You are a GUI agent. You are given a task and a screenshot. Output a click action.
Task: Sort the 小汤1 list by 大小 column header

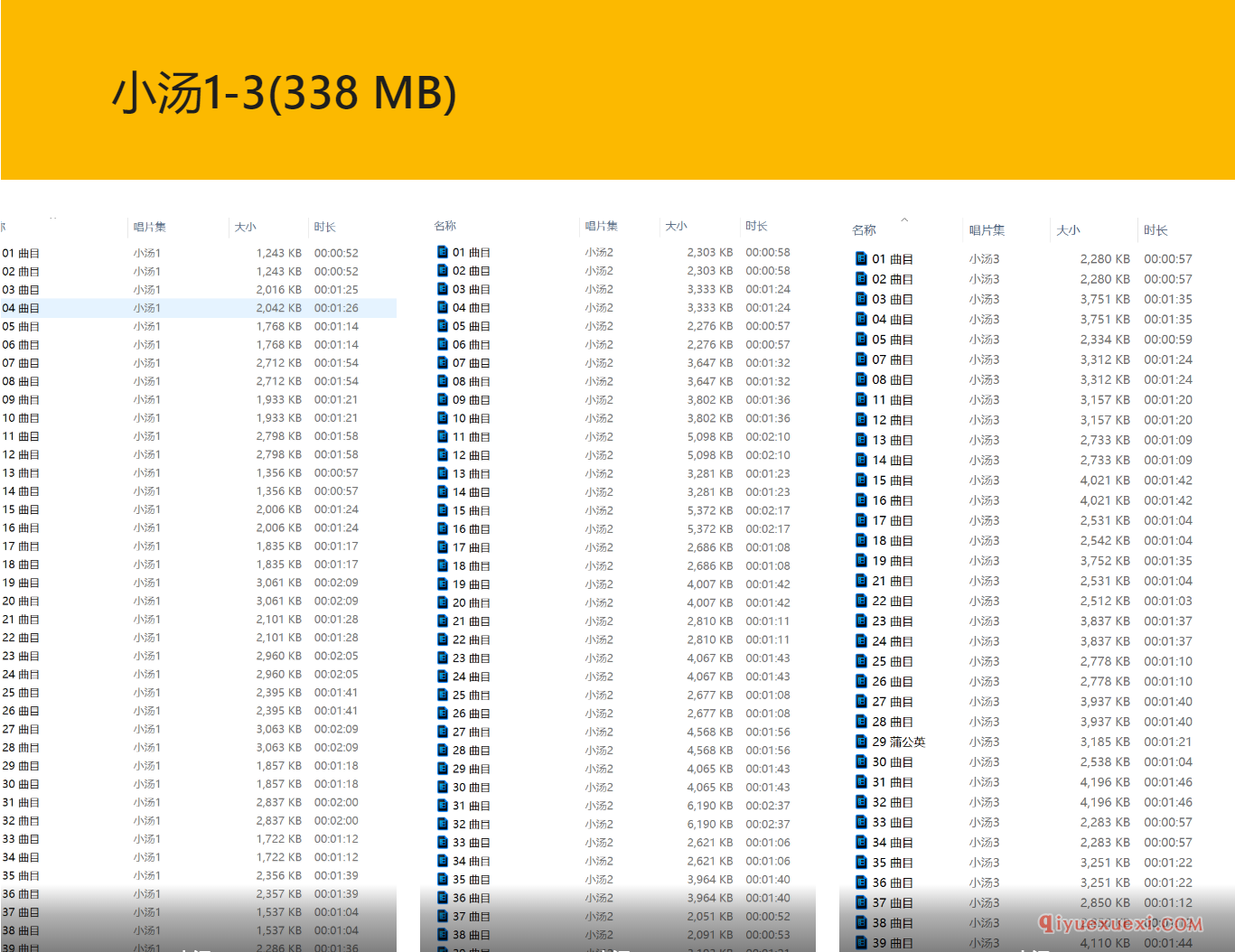(245, 227)
